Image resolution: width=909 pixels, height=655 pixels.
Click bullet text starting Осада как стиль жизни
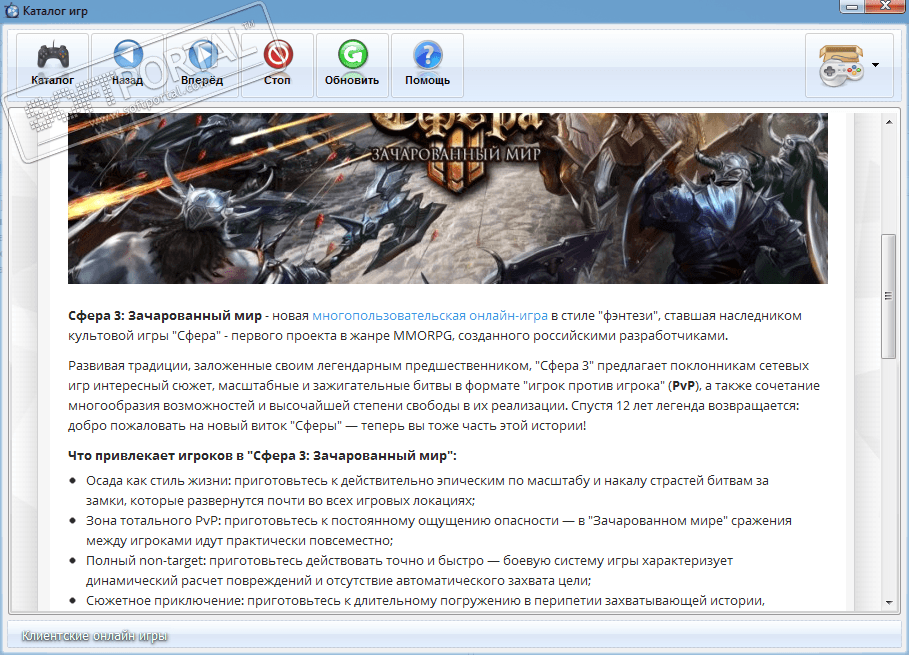coord(427,490)
